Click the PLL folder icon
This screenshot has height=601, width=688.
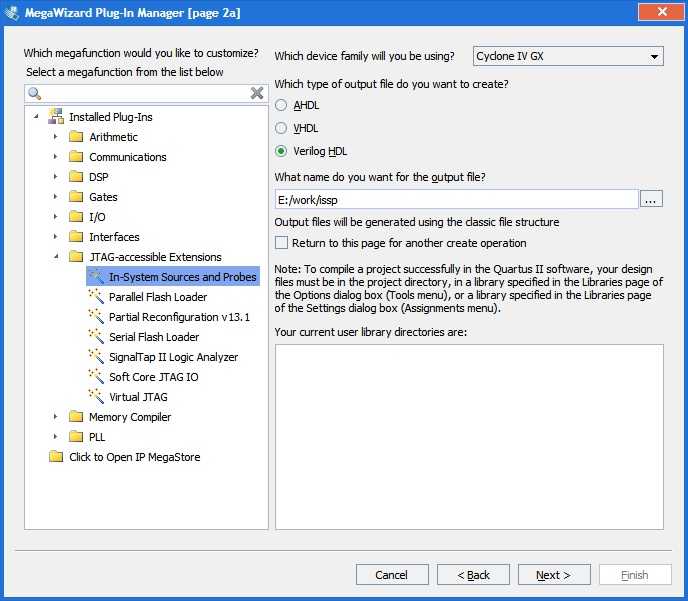pyautogui.click(x=76, y=436)
